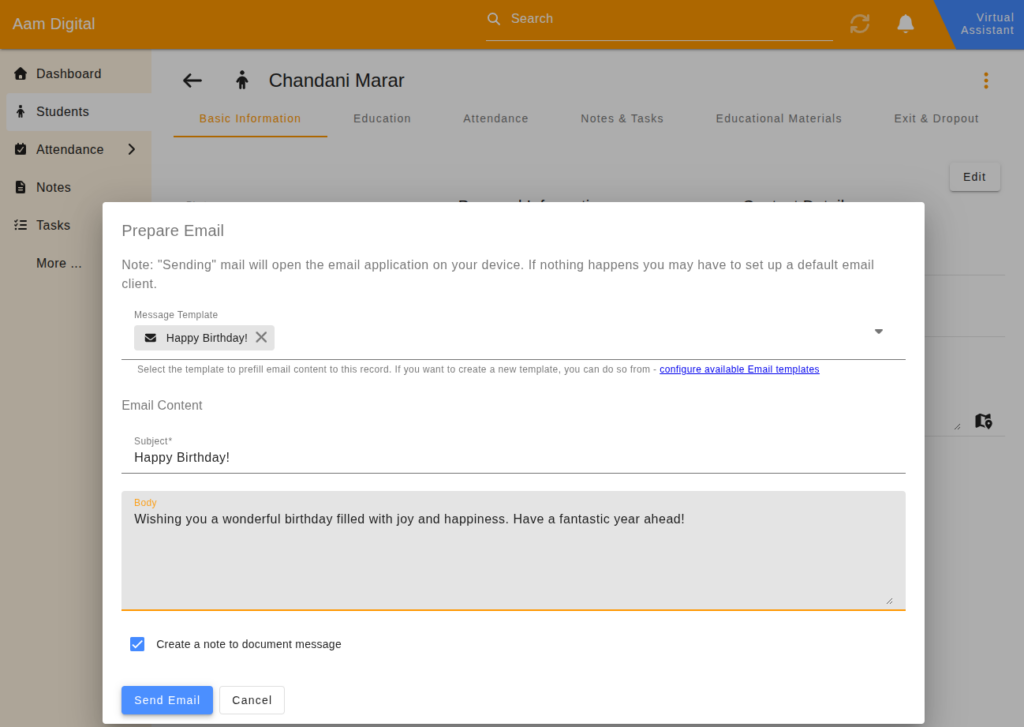1024x727 pixels.
Task: Switch to the Notes & Tasks tab
Action: point(622,119)
